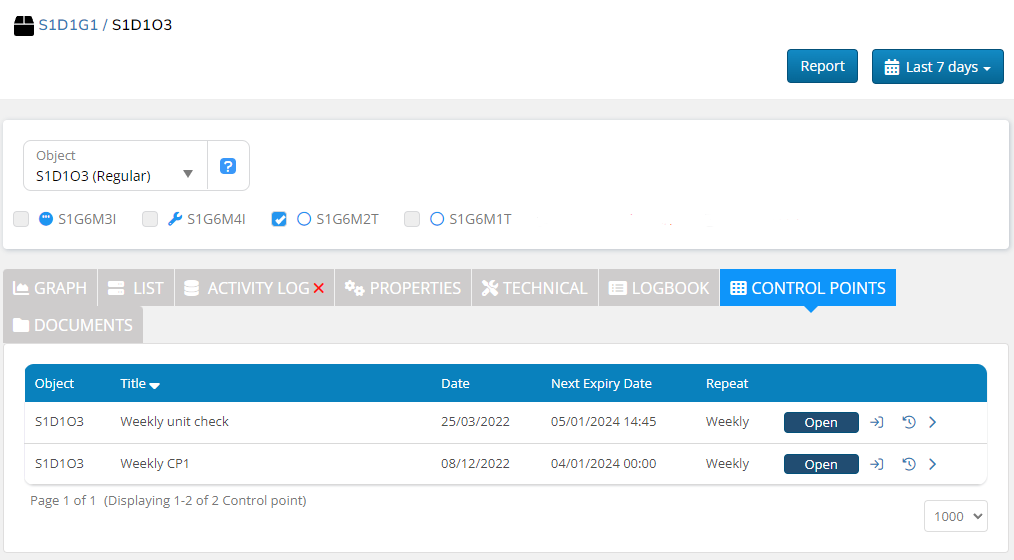Click sign-in arrow icon for Weekly CP1
The image size is (1014, 560).
click(x=877, y=464)
